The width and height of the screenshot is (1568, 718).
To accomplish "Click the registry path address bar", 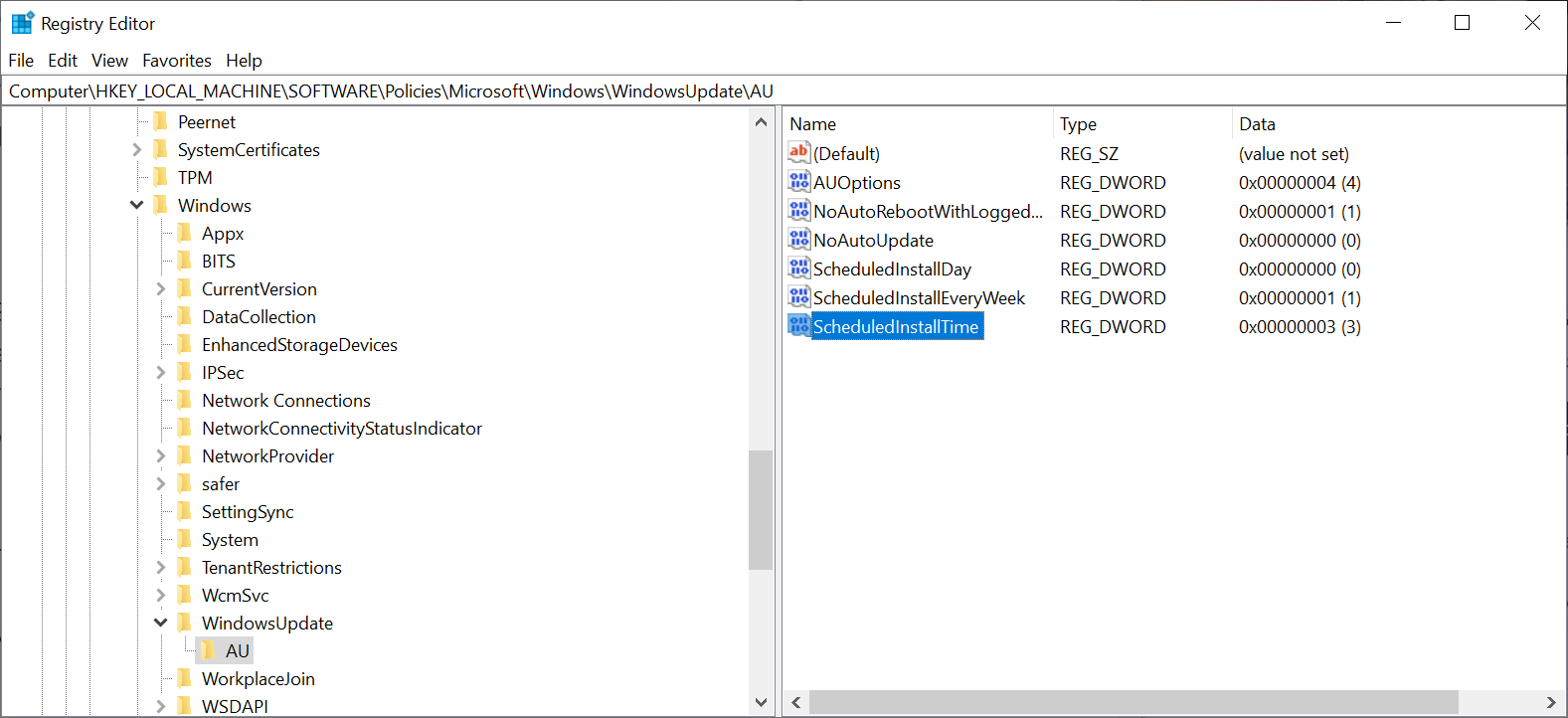I will coord(784,90).
